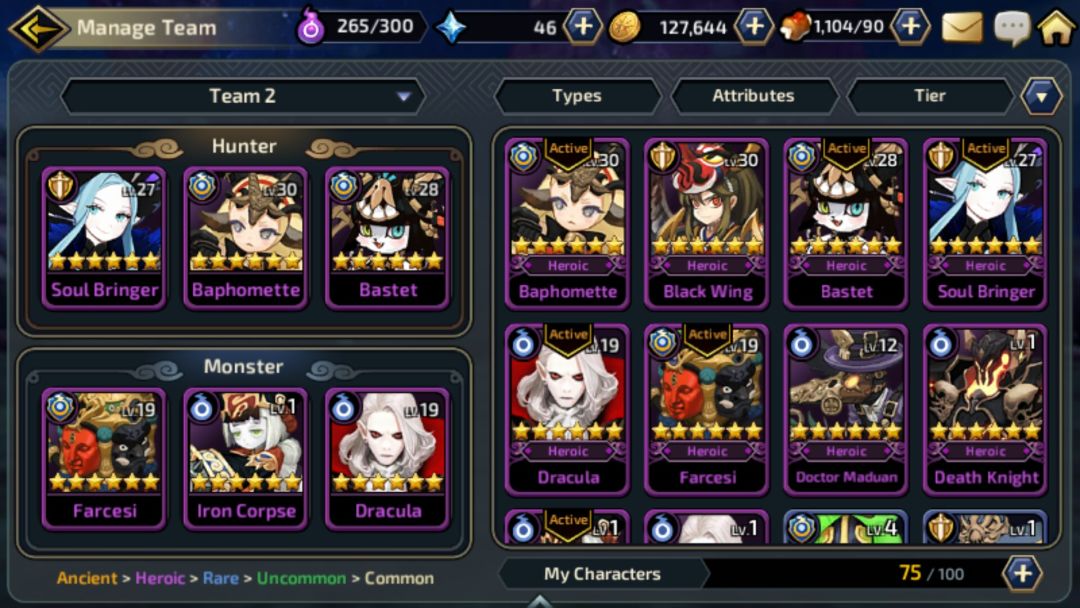Expand the sort options arrow button

(1041, 96)
